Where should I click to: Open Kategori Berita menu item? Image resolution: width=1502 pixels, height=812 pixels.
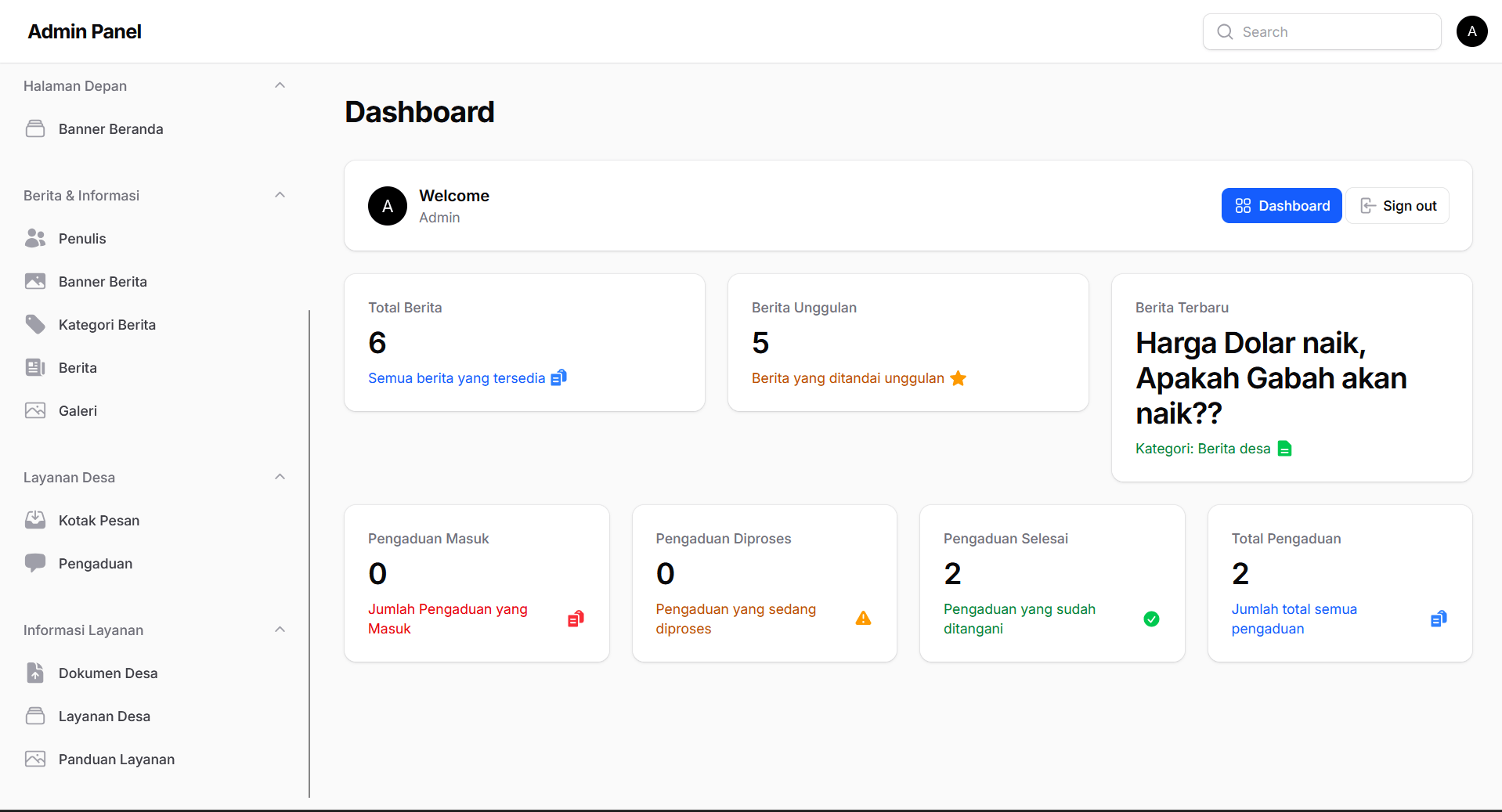154,325
